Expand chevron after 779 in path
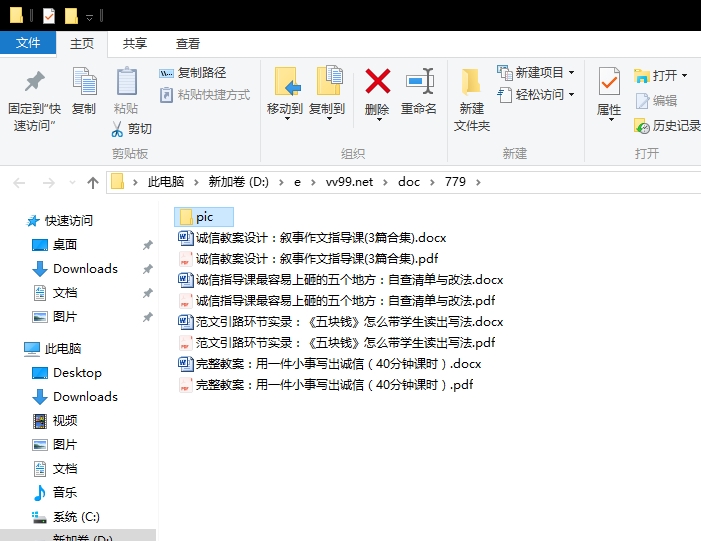The height and width of the screenshot is (541, 701). [478, 182]
